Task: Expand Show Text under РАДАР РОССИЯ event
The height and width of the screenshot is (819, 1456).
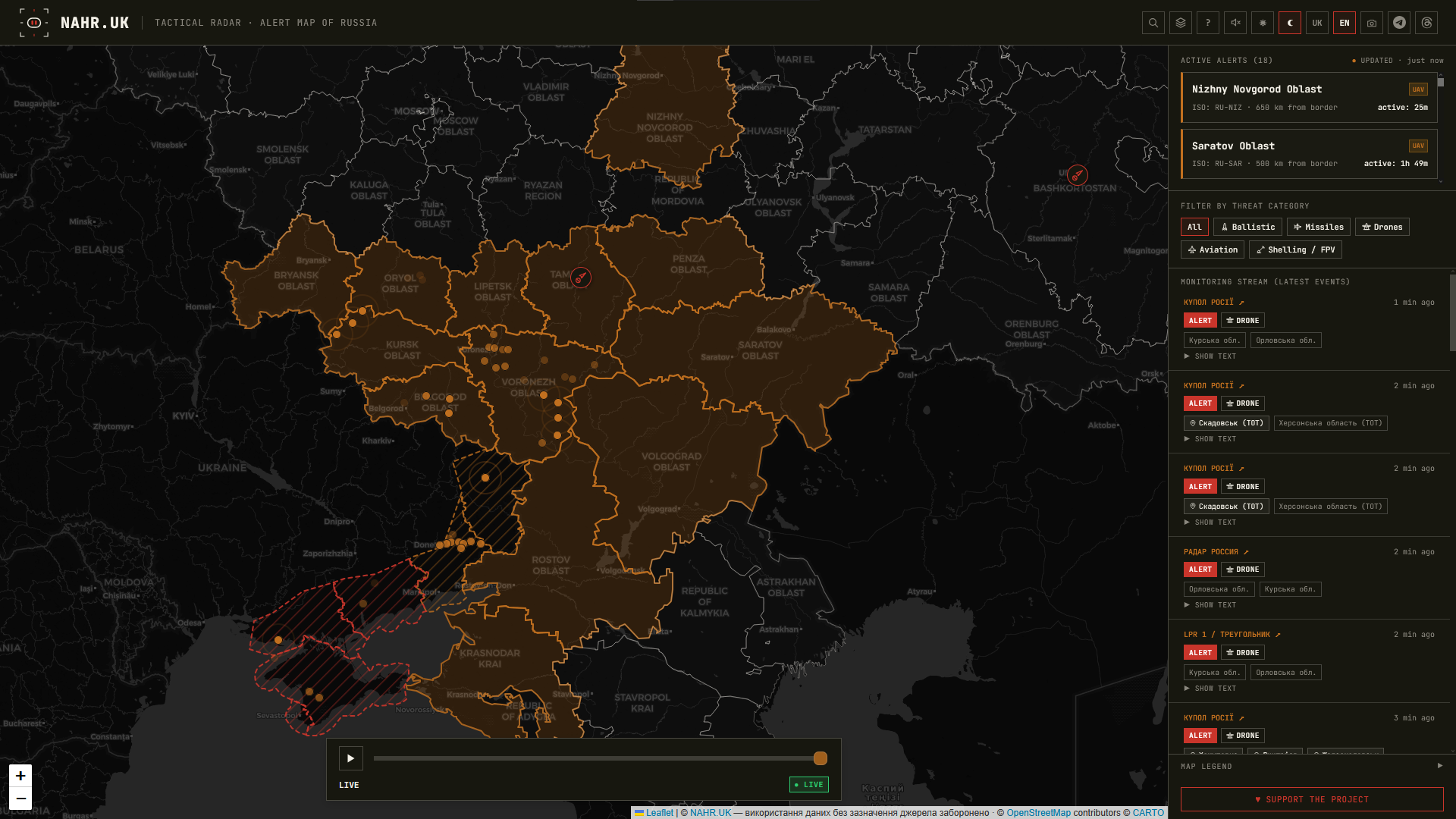Action: pyautogui.click(x=1210, y=605)
